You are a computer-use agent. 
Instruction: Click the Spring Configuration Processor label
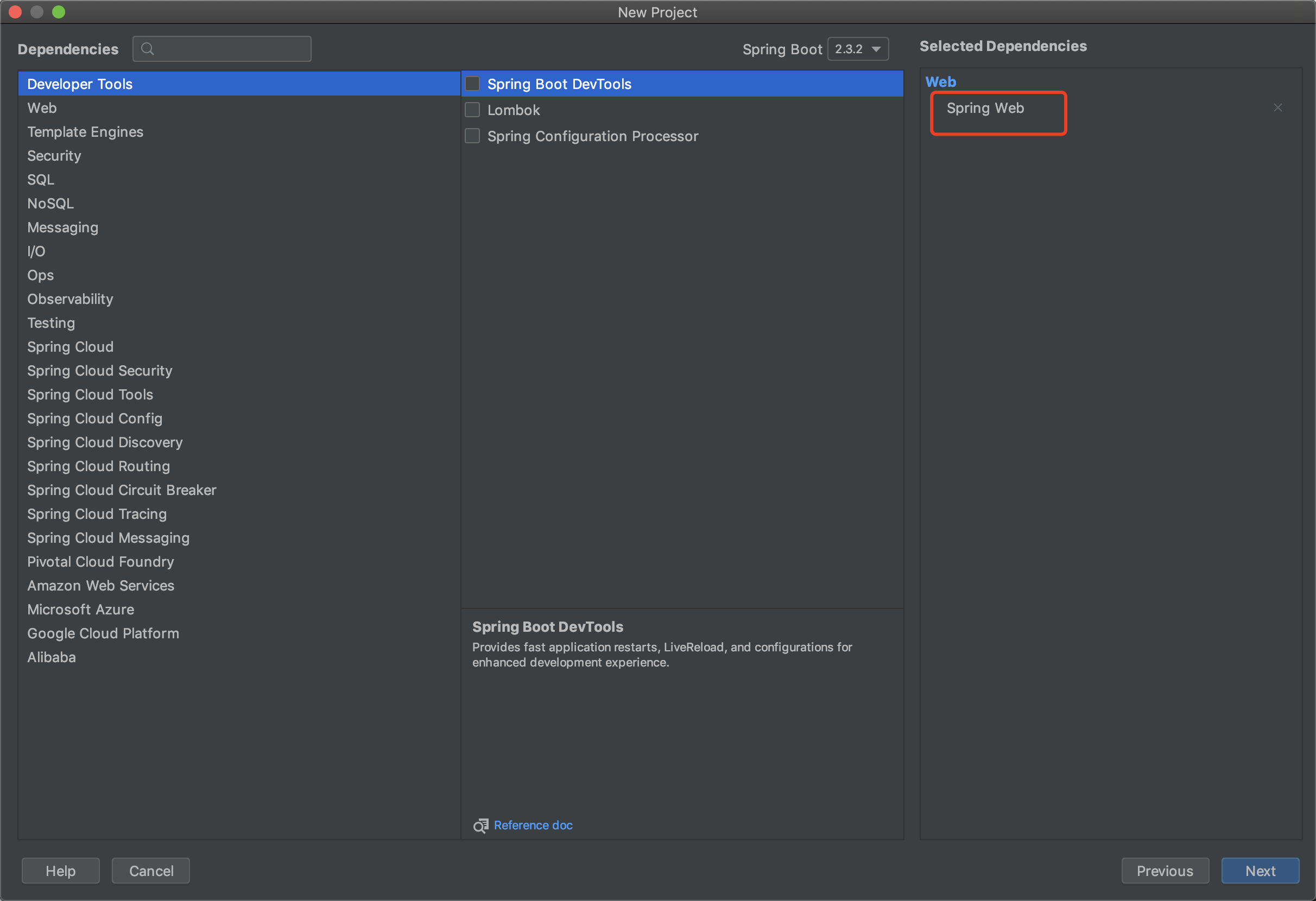pyautogui.click(x=593, y=136)
